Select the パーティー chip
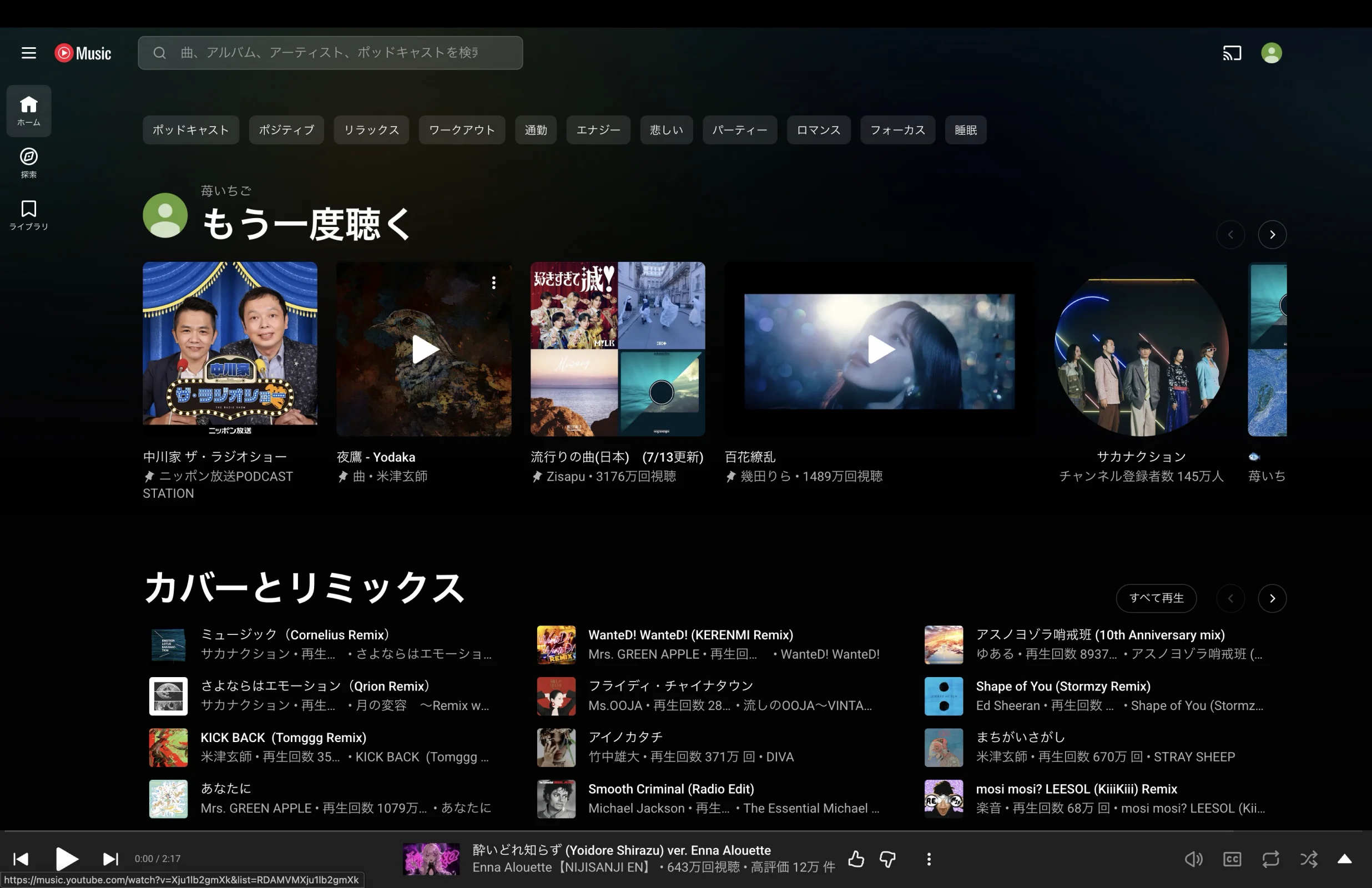This screenshot has width=1372, height=888. tap(740, 130)
